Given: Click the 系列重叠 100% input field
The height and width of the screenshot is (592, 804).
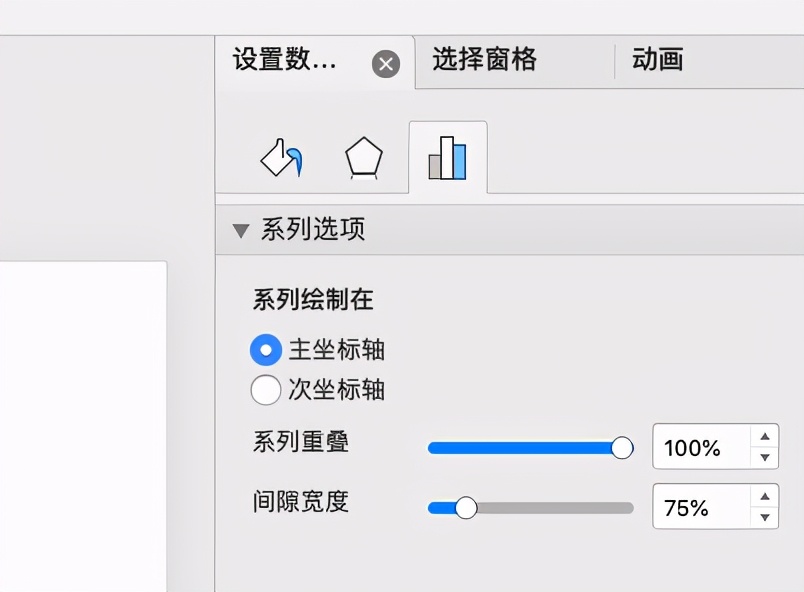Looking at the screenshot, I should [x=700, y=447].
